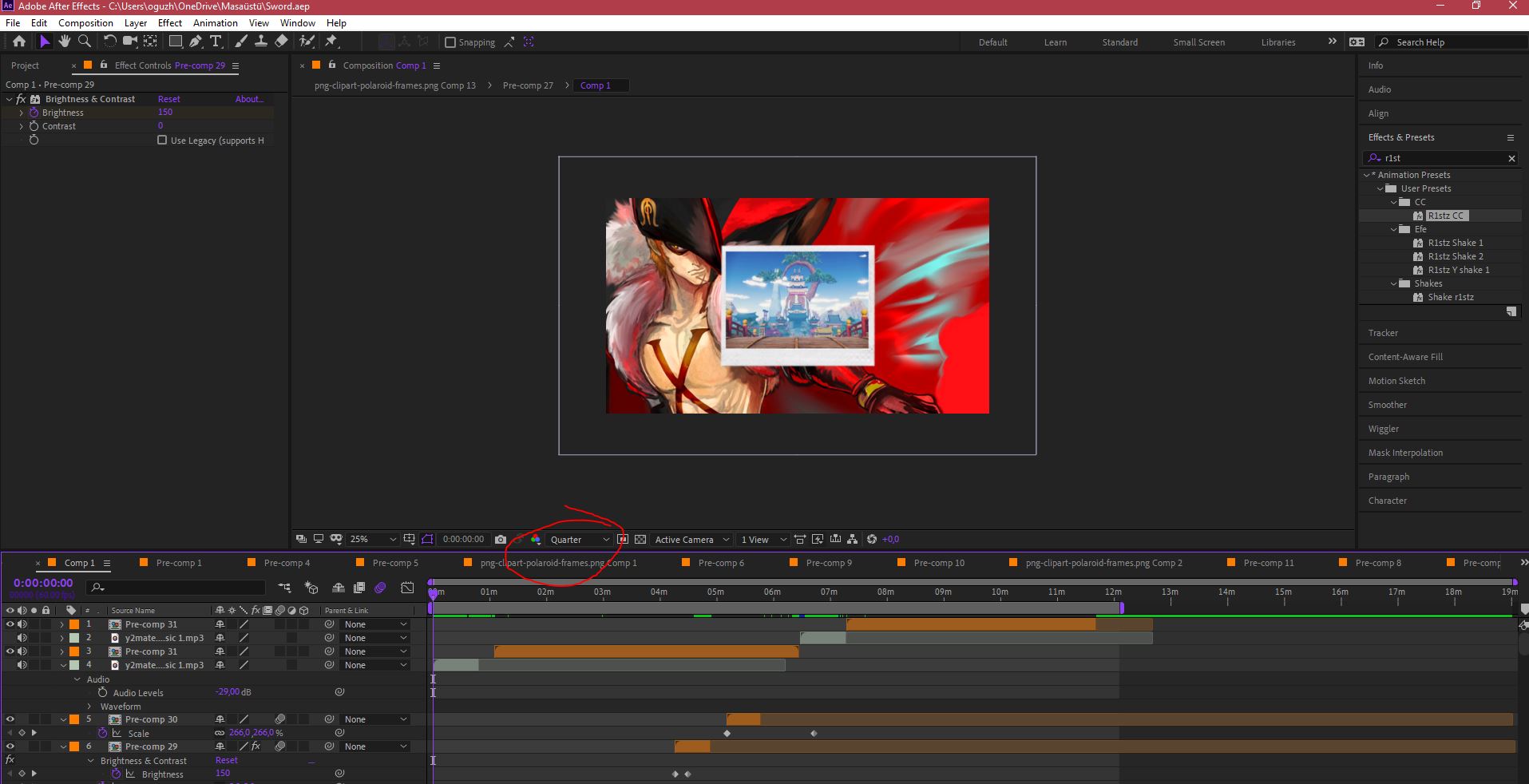The height and width of the screenshot is (784, 1529).
Task: Open the Composition menu
Action: click(85, 23)
